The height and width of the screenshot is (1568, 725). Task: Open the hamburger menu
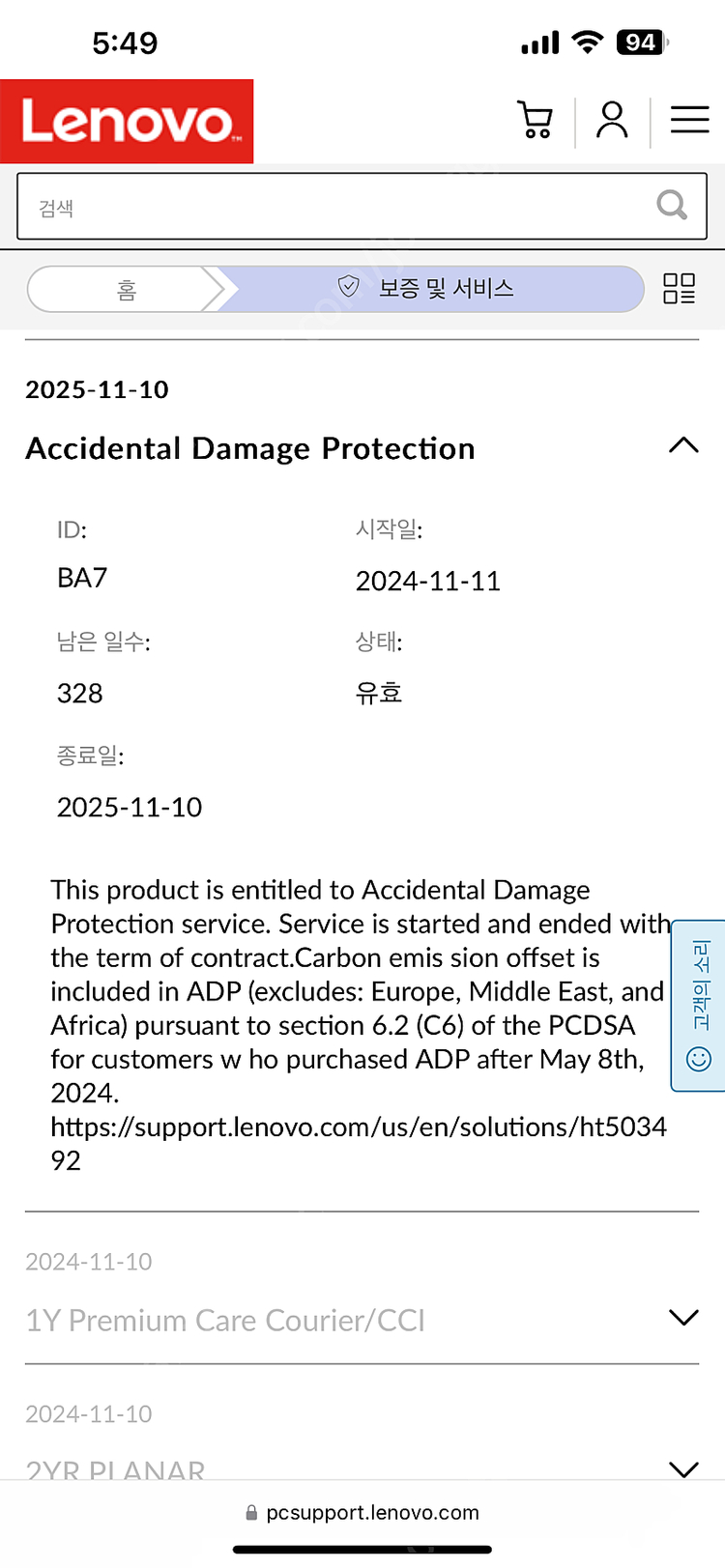pos(689,120)
